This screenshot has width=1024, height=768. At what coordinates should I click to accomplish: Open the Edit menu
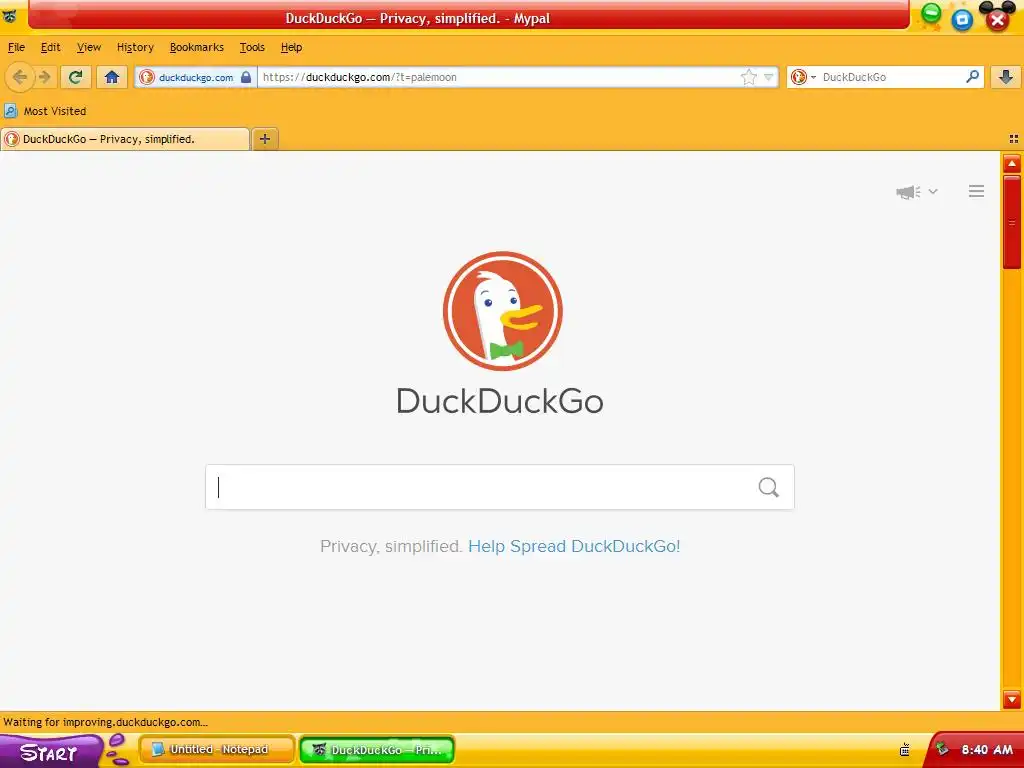click(50, 47)
